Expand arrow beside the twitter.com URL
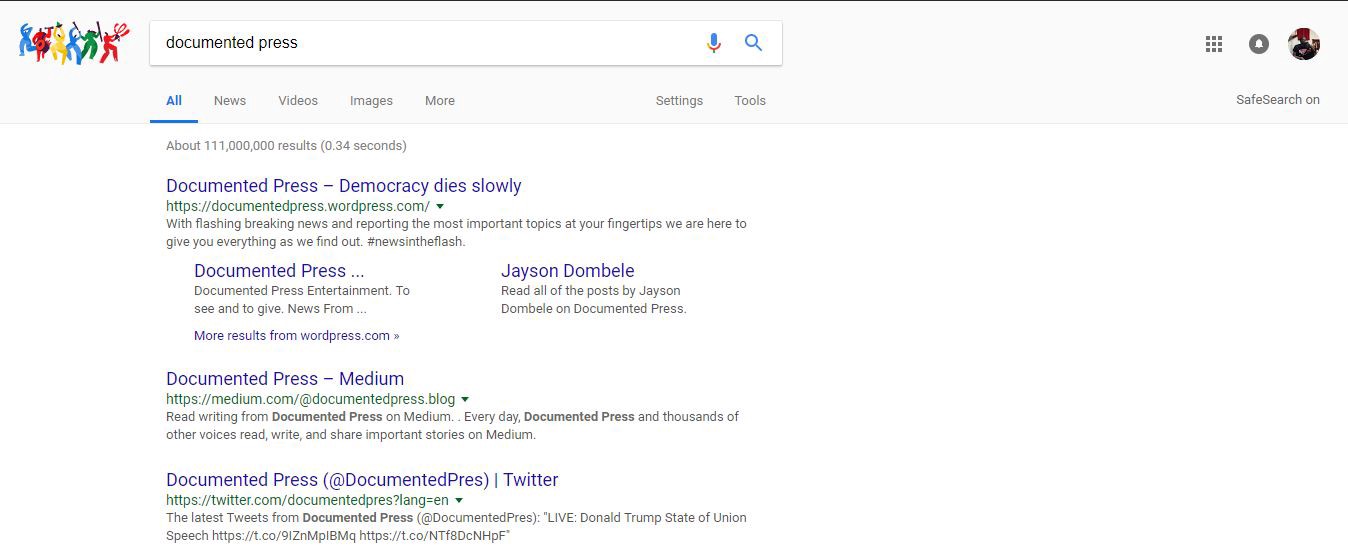1348x559 pixels. (x=459, y=500)
